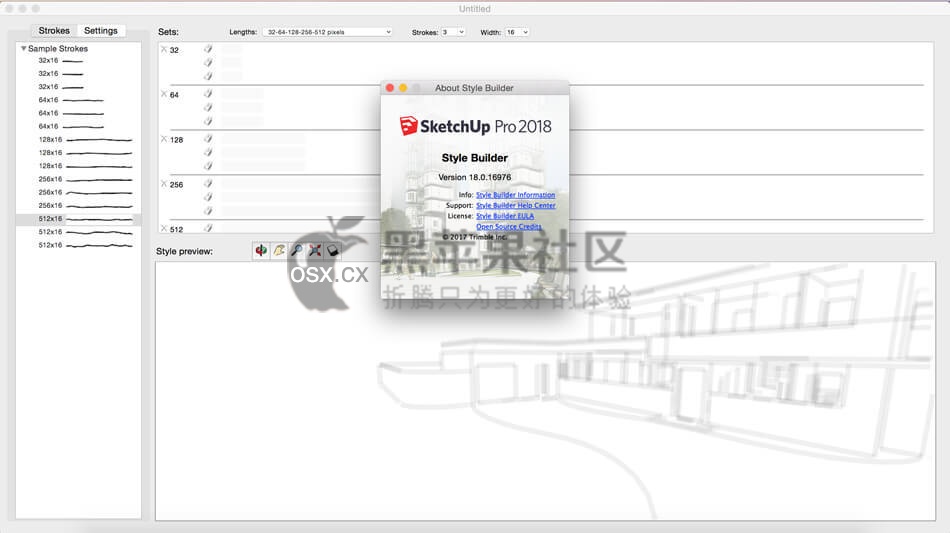Click the second stroke icon in set 128

208,152
